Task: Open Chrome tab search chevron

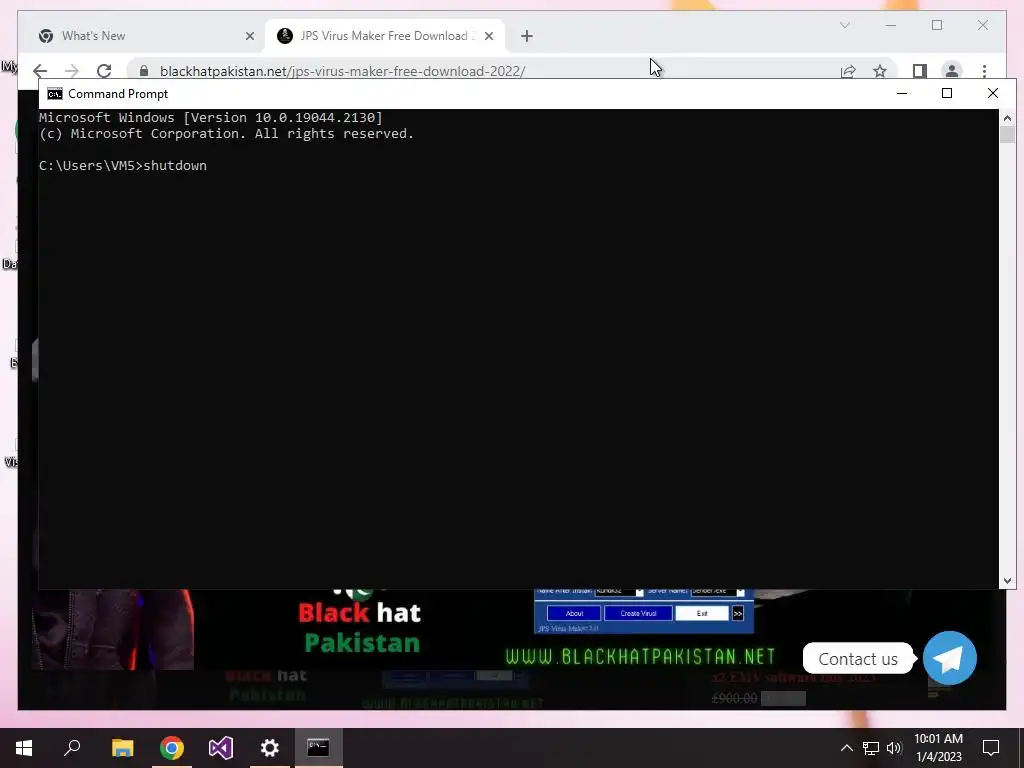Action: point(844,25)
